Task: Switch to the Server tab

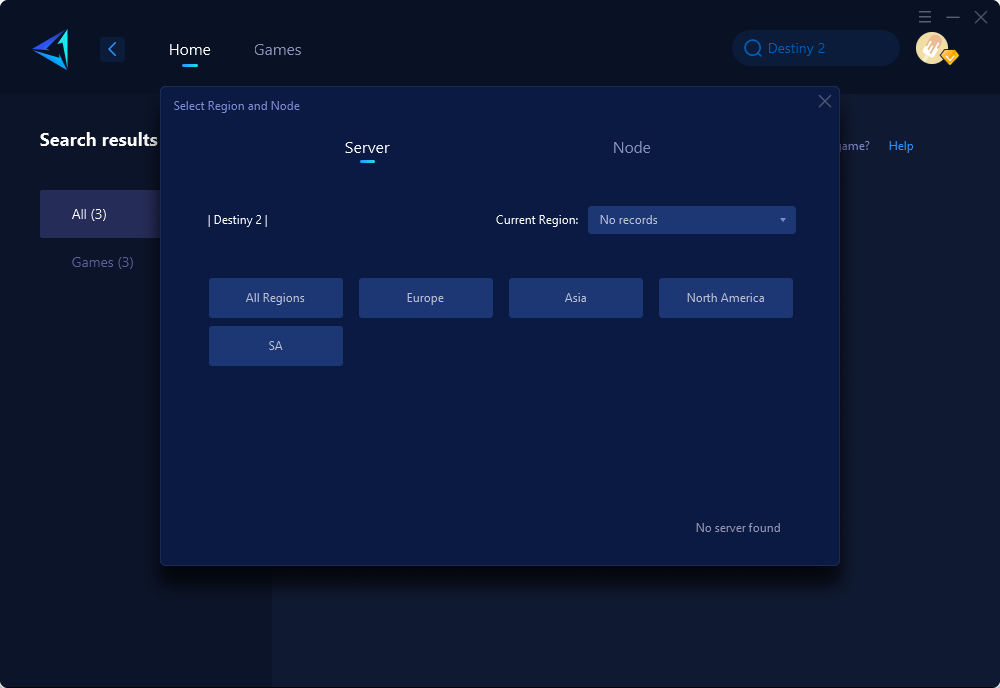Action: [x=367, y=147]
